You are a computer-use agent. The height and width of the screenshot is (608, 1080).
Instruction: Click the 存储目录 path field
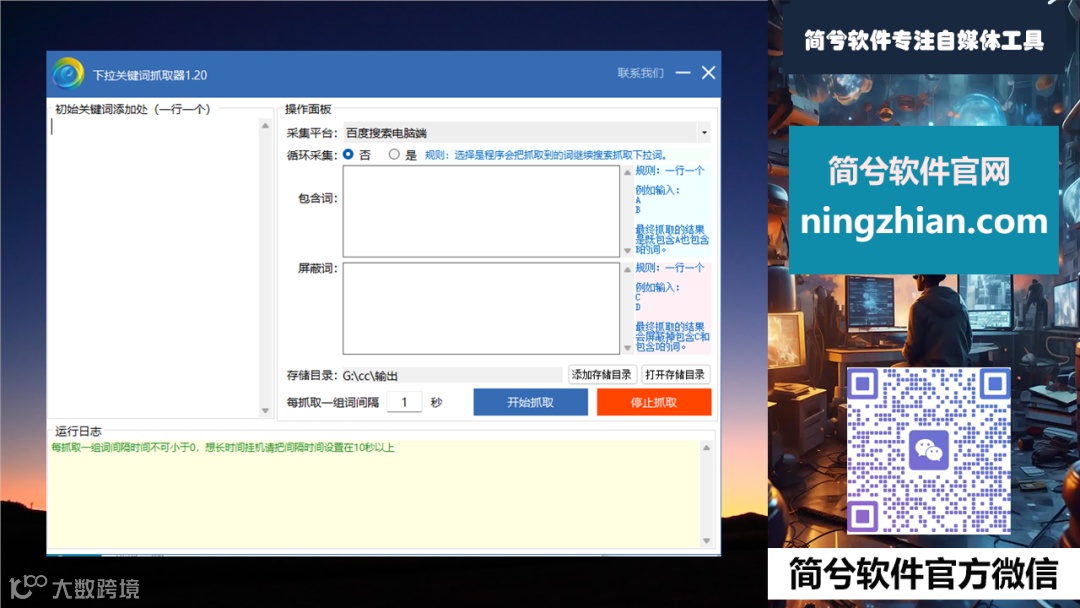(x=452, y=375)
